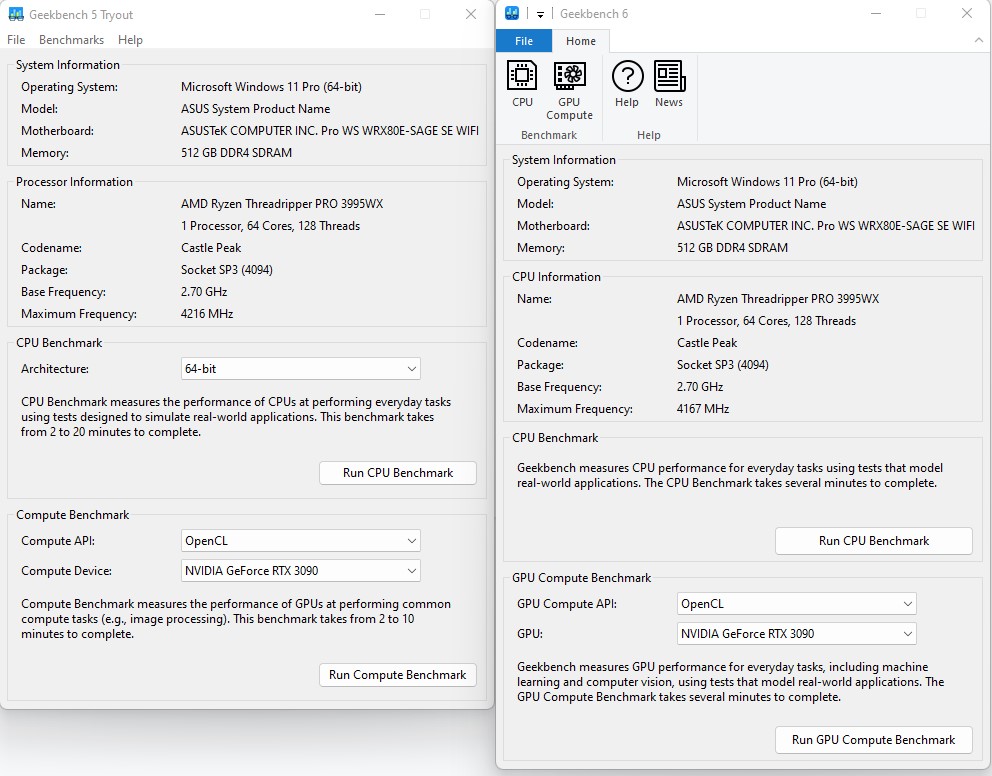This screenshot has width=992, height=776.
Task: Open quick access toolbar customize arrow
Action: pyautogui.click(x=540, y=14)
